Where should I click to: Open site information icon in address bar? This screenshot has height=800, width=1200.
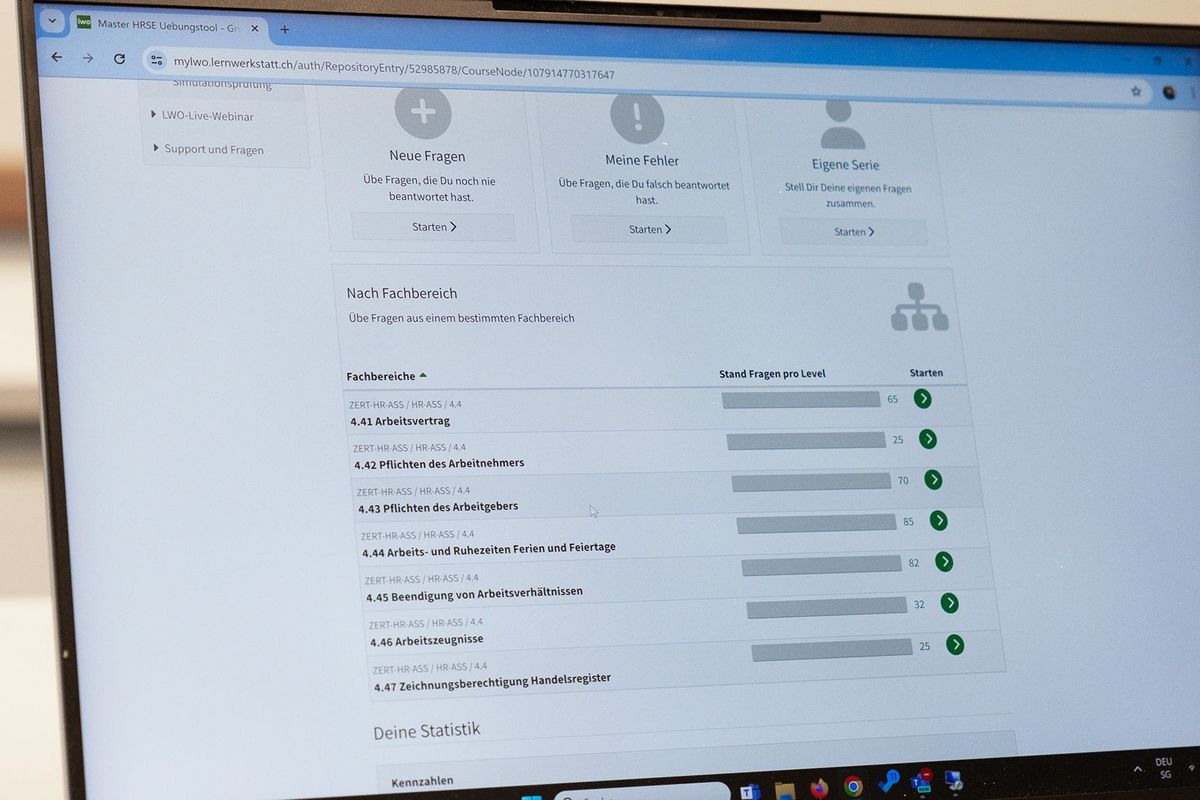coord(156,60)
